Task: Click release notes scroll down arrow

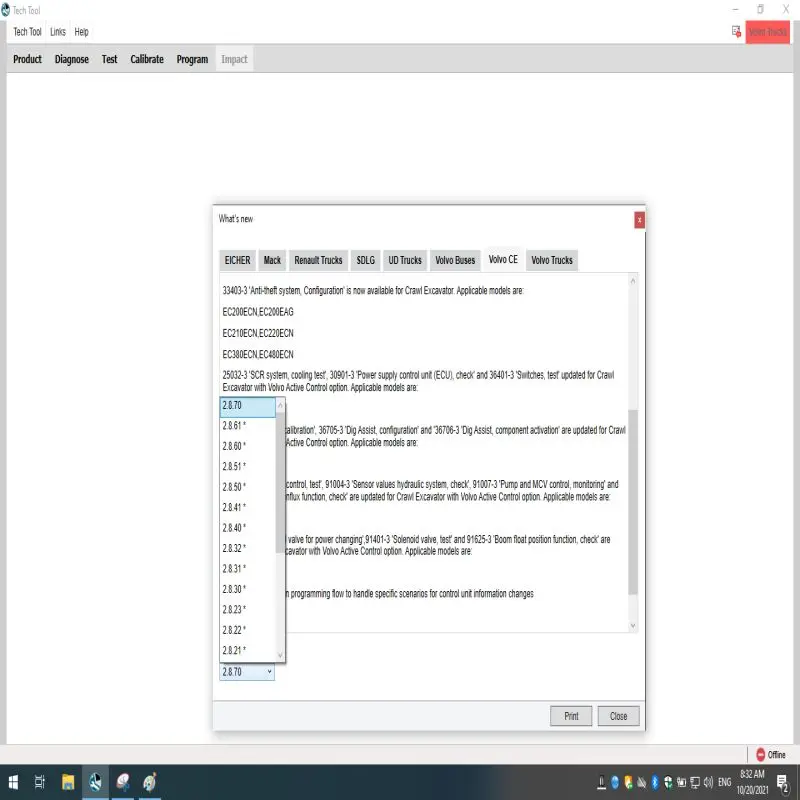Action: tap(633, 626)
